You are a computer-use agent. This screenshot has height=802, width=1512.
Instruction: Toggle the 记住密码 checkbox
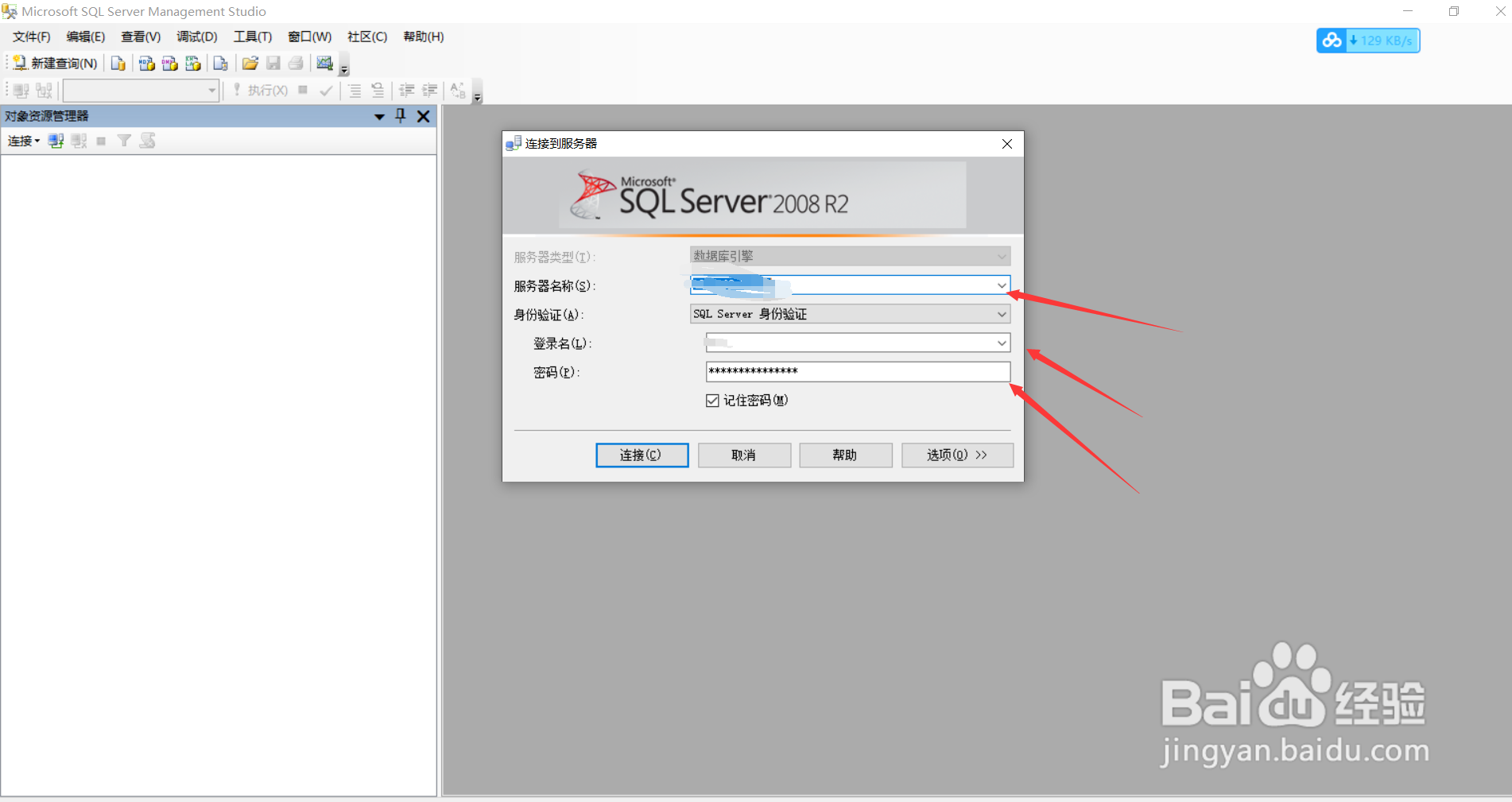click(x=712, y=401)
